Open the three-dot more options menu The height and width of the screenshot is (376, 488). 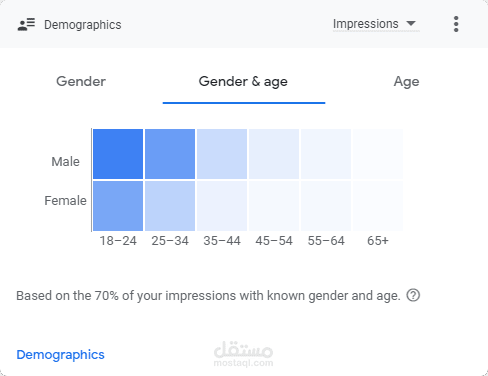[x=456, y=24]
